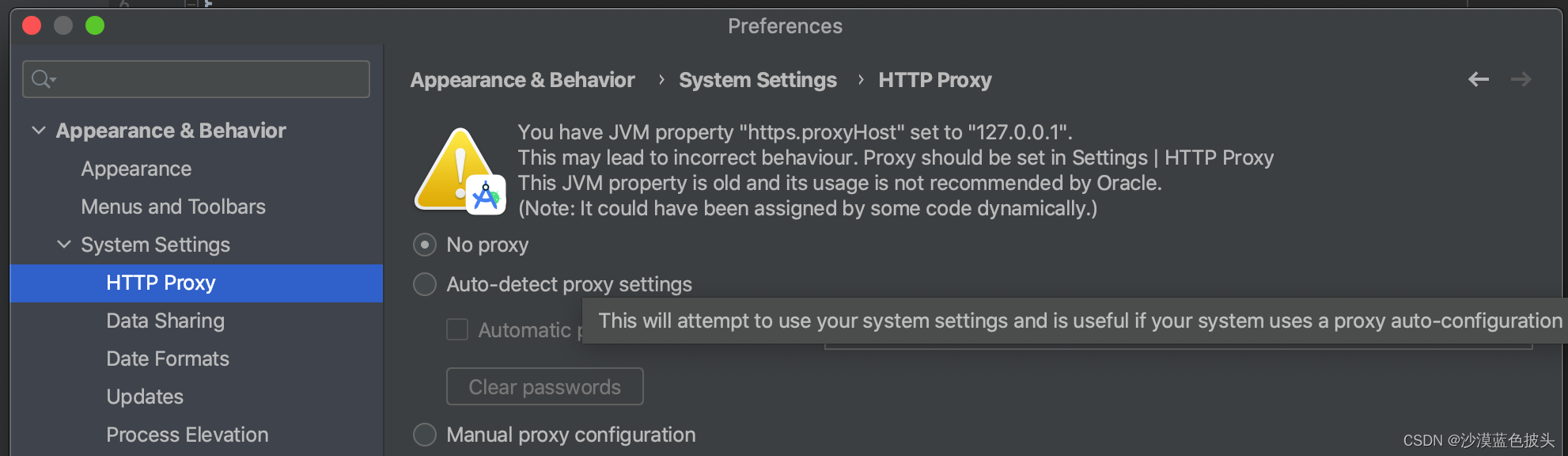Click the green window zoom button
The height and width of the screenshot is (456, 1568).
click(95, 26)
